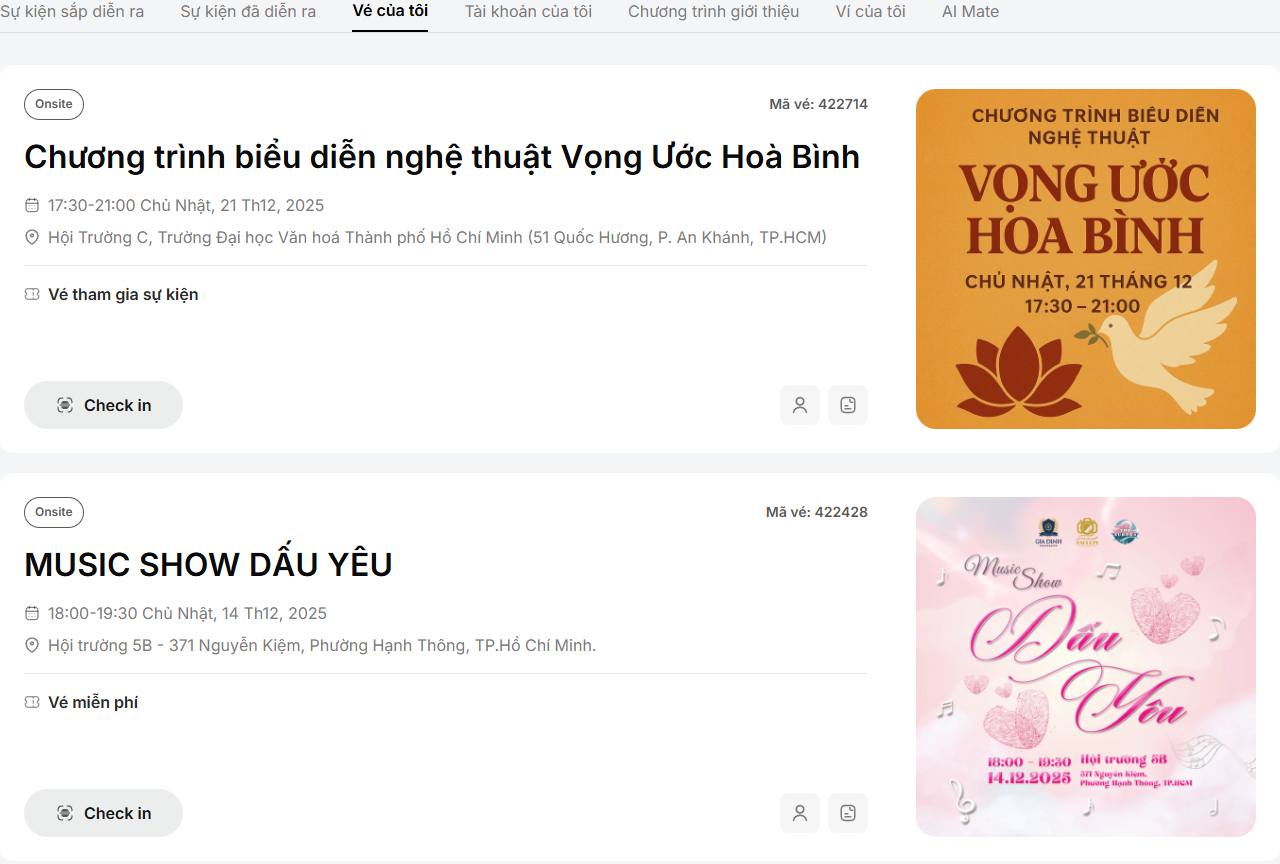Viewport: 1280px width, 864px height.
Task: Click ticket icon beside Vé tham gia sự kiện
Action: [x=32, y=294]
